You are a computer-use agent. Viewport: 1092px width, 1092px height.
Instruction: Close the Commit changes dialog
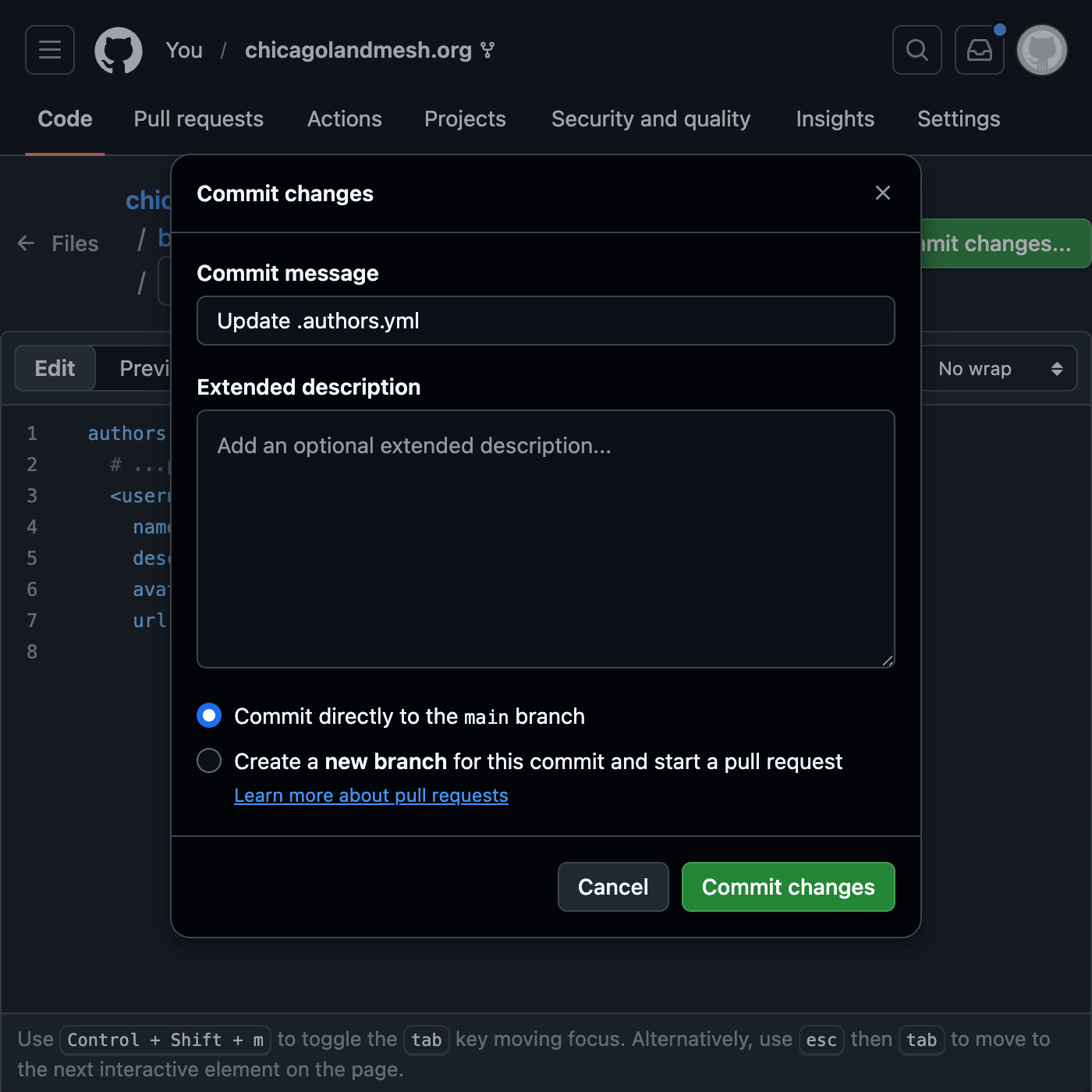point(882,193)
